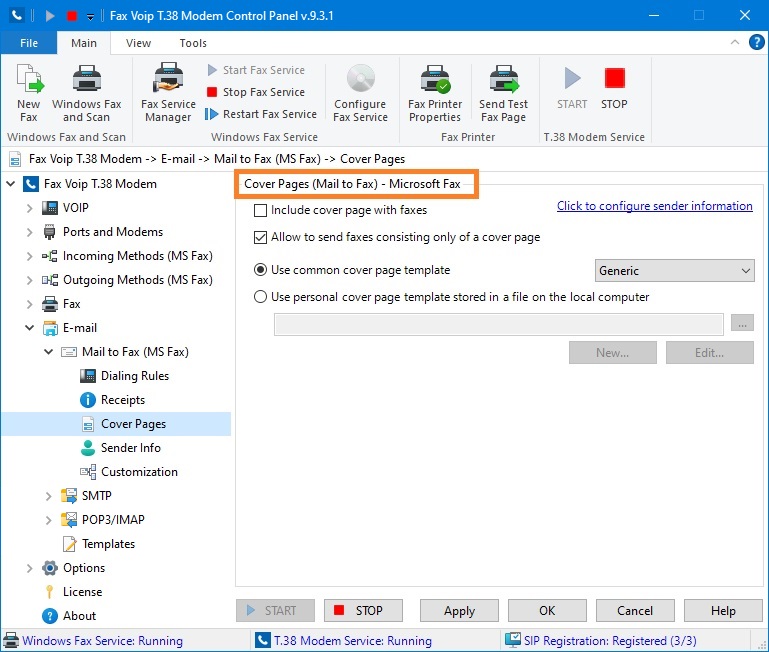Open Receipts in the tree
The height and width of the screenshot is (652, 769).
click(123, 400)
